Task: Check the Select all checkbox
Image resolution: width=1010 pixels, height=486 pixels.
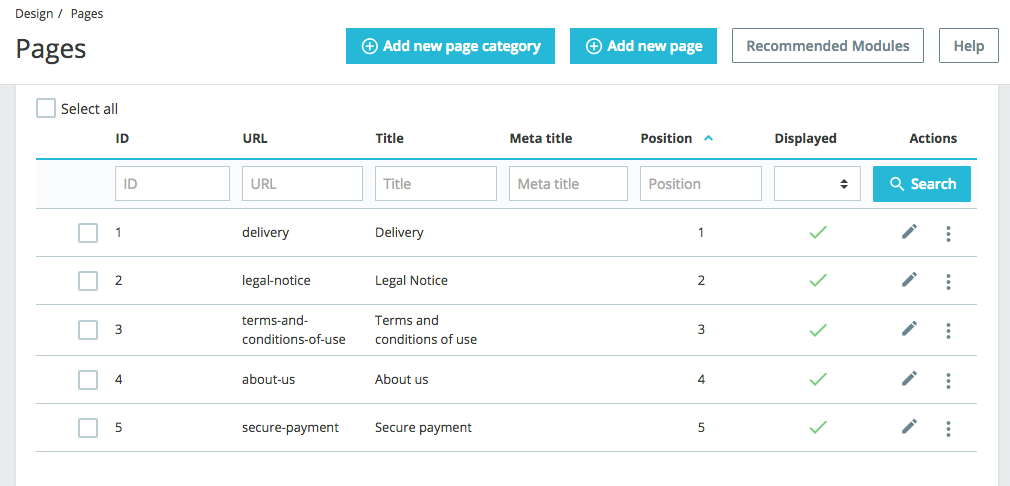Action: click(x=46, y=108)
